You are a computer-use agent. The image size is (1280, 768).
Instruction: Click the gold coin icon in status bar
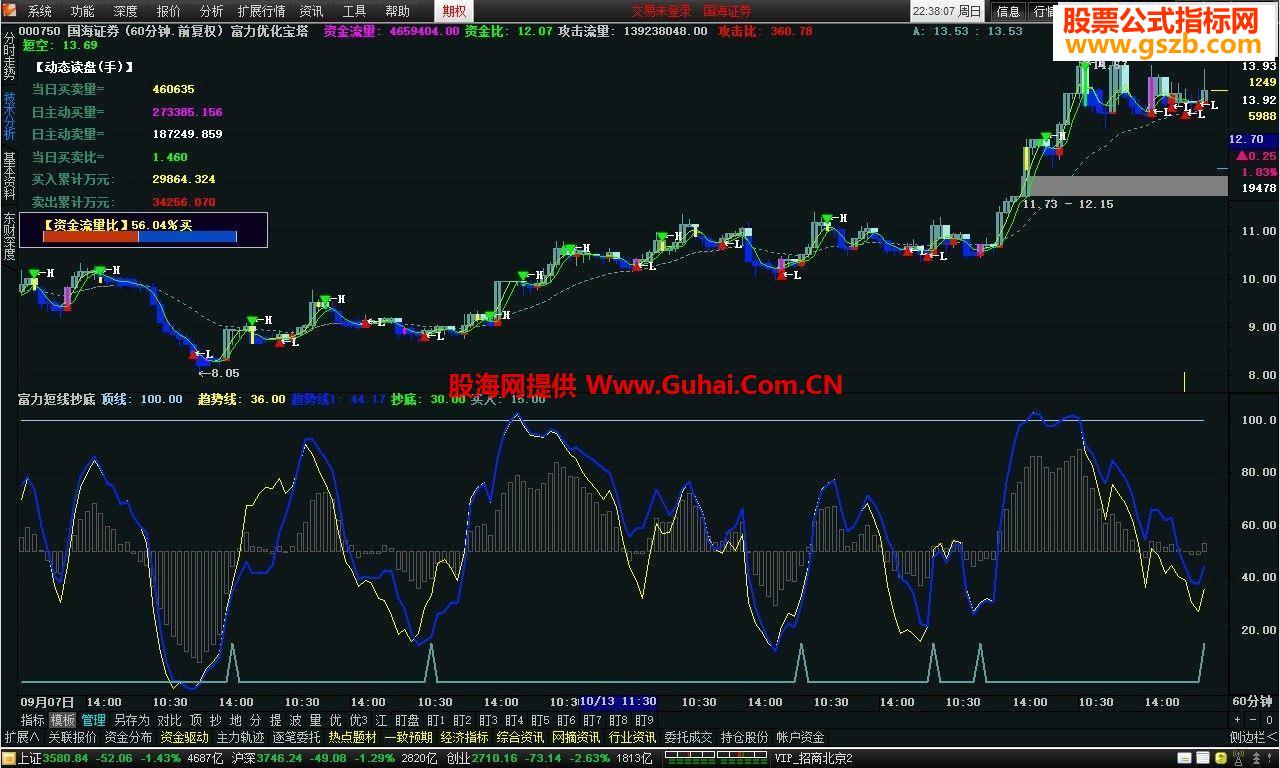coord(1221,758)
